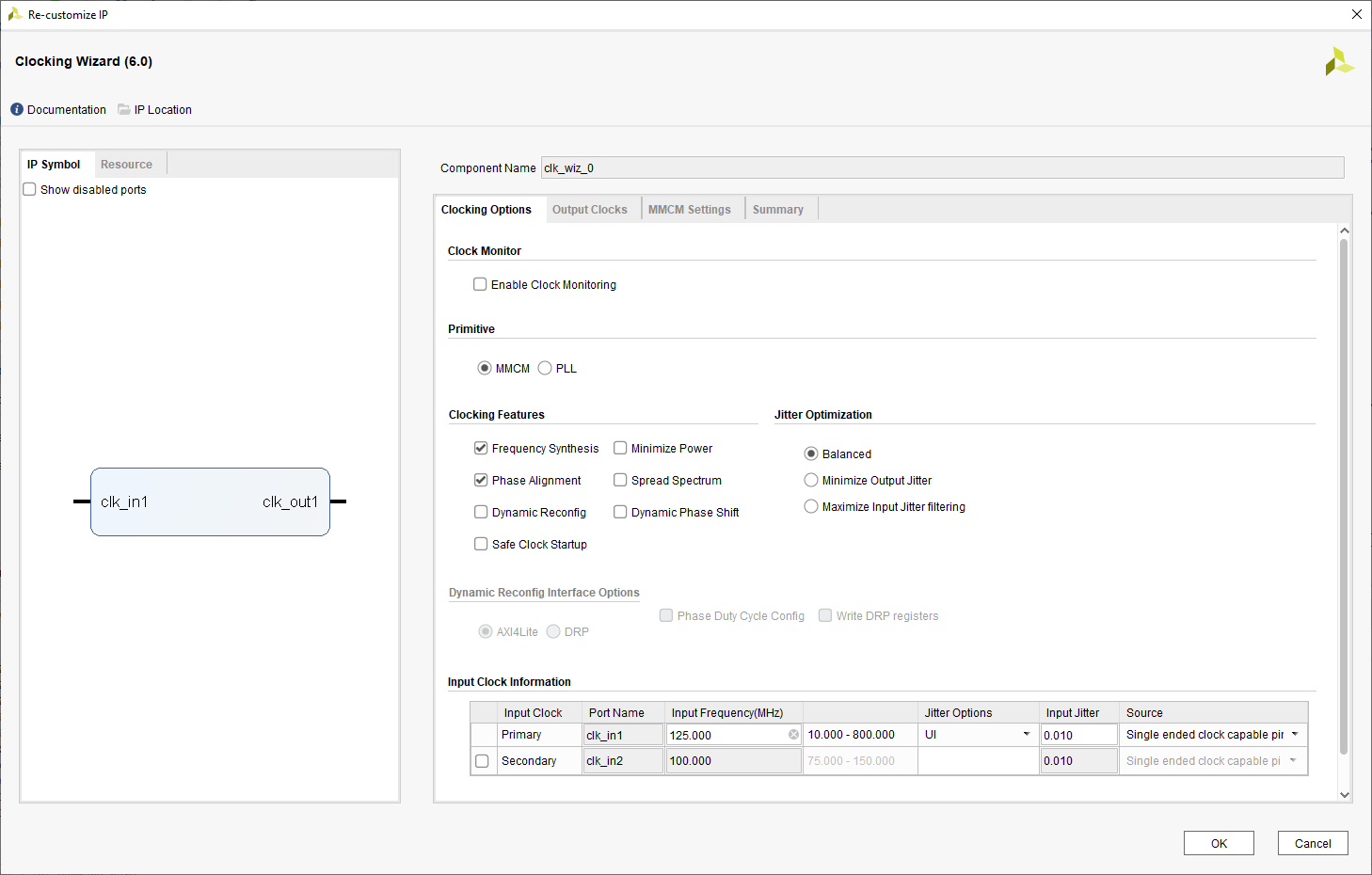Click the Xilinx logo in top right
This screenshot has width=1372, height=875.
(x=1339, y=62)
